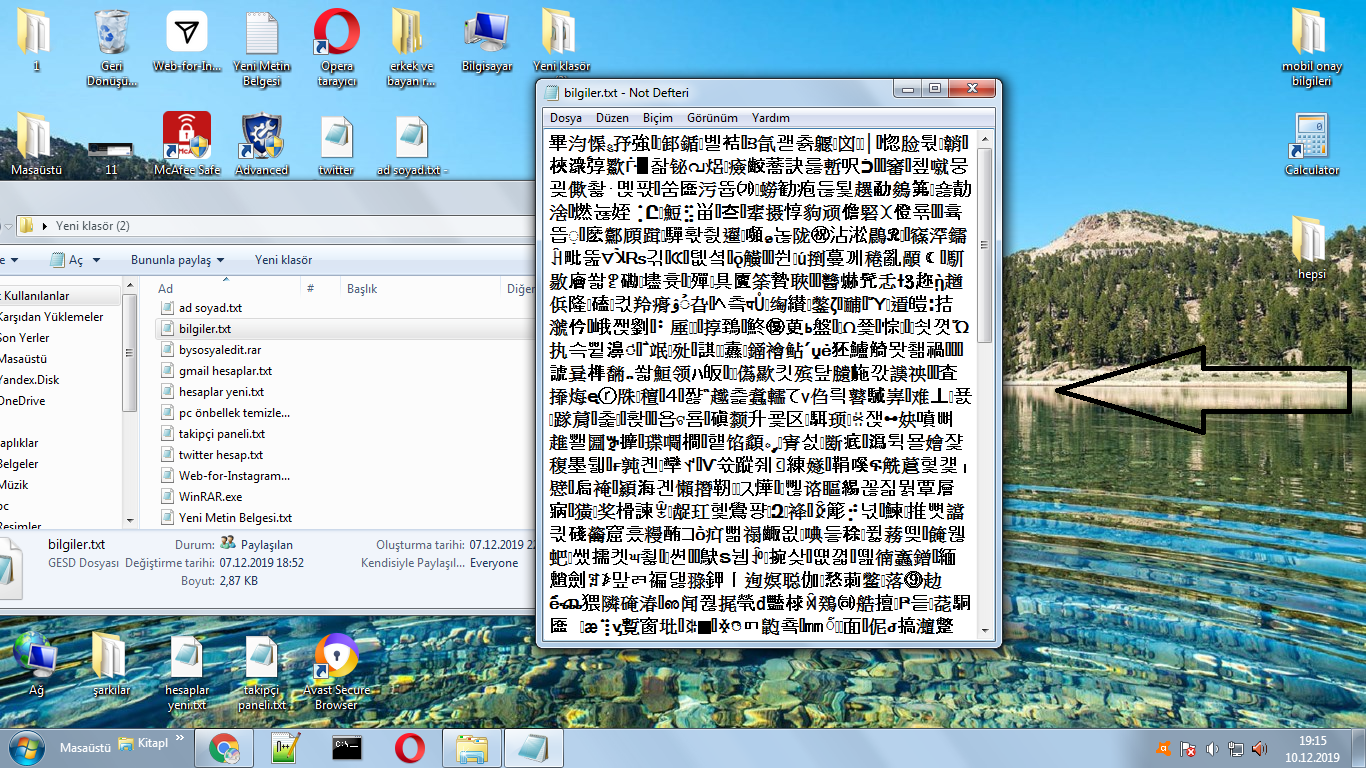Select takipçi paneli.txt in the Explorer list
1366x768 pixels.
pyautogui.click(x=222, y=434)
